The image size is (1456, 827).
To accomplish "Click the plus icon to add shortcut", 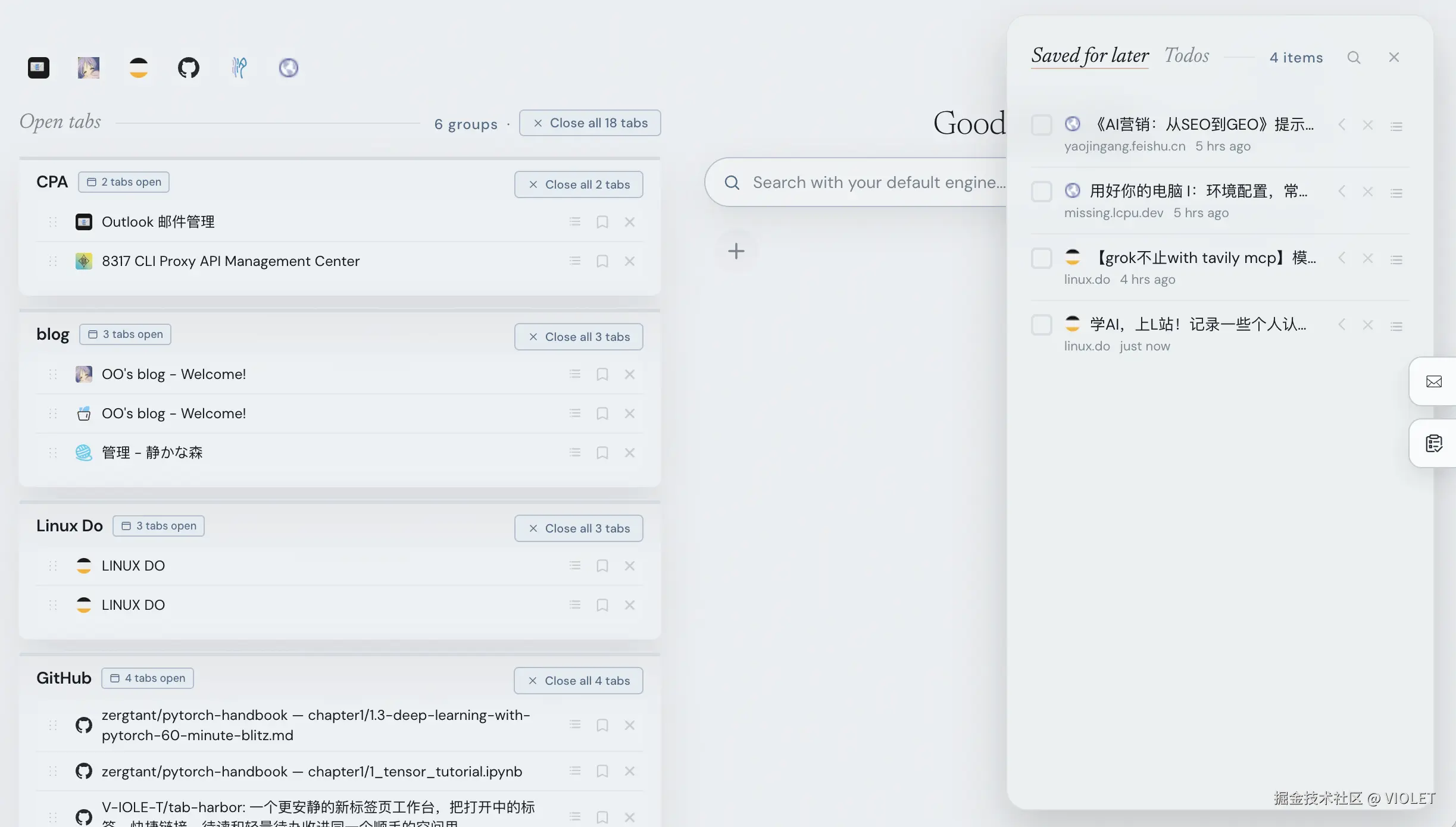I will click(x=736, y=251).
